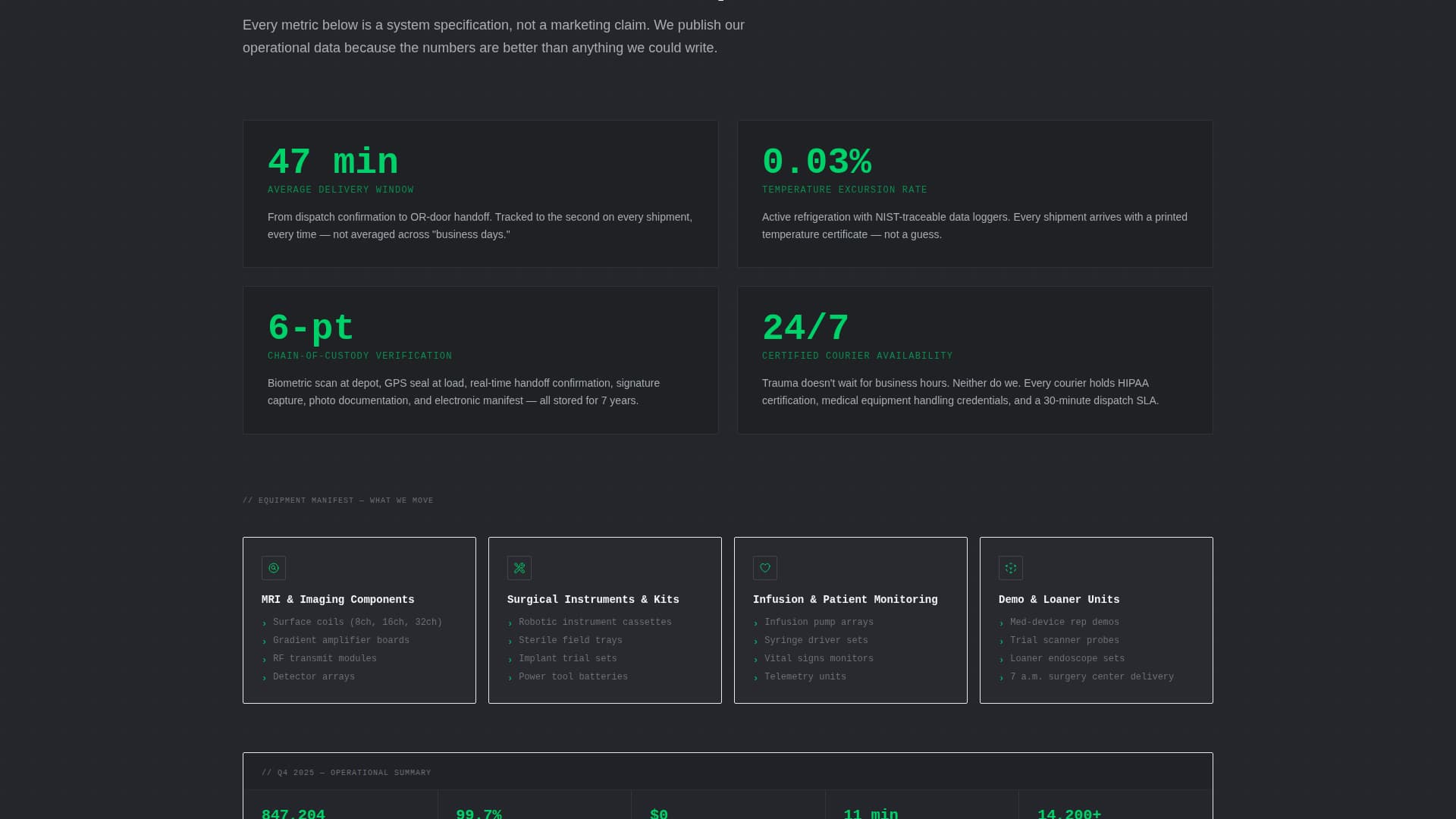Click the 847,204 summary statistic
This screenshot has height=819, width=1456.
293,814
